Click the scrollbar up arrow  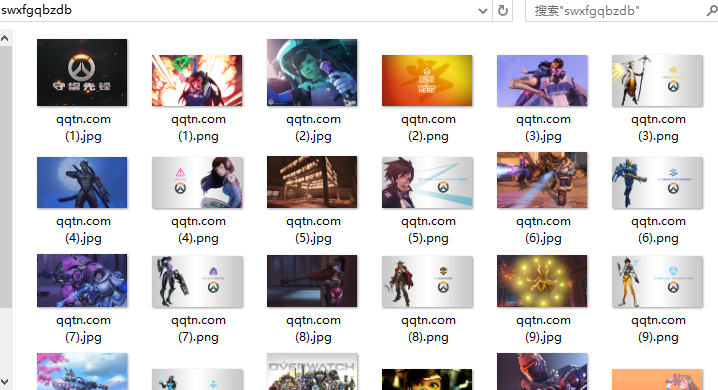coord(5,38)
